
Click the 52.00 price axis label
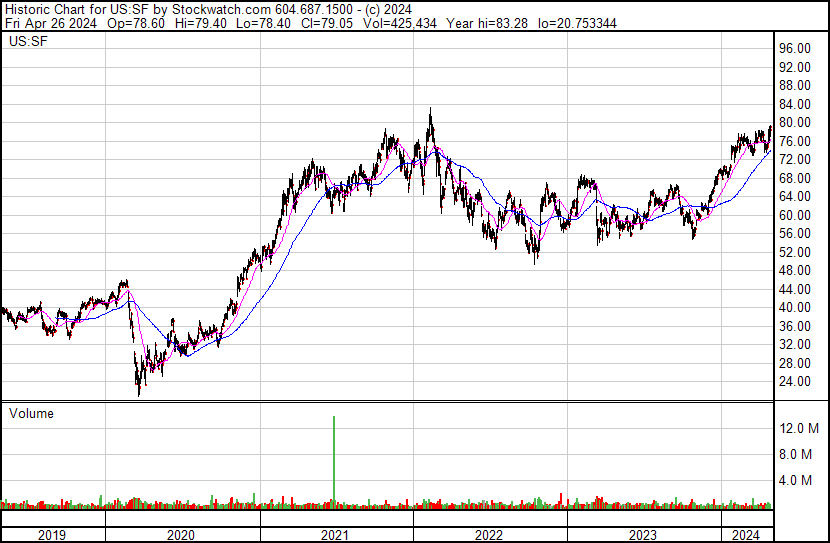pos(795,252)
